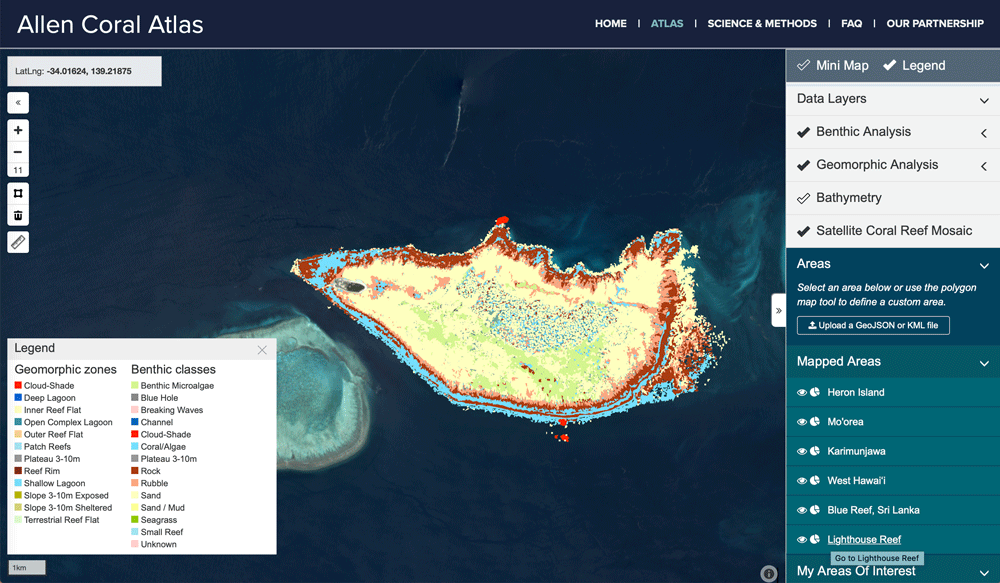Viewport: 1000px width, 583px height.
Task: Open the Lighthouse Reef mapped area
Action: (x=864, y=540)
